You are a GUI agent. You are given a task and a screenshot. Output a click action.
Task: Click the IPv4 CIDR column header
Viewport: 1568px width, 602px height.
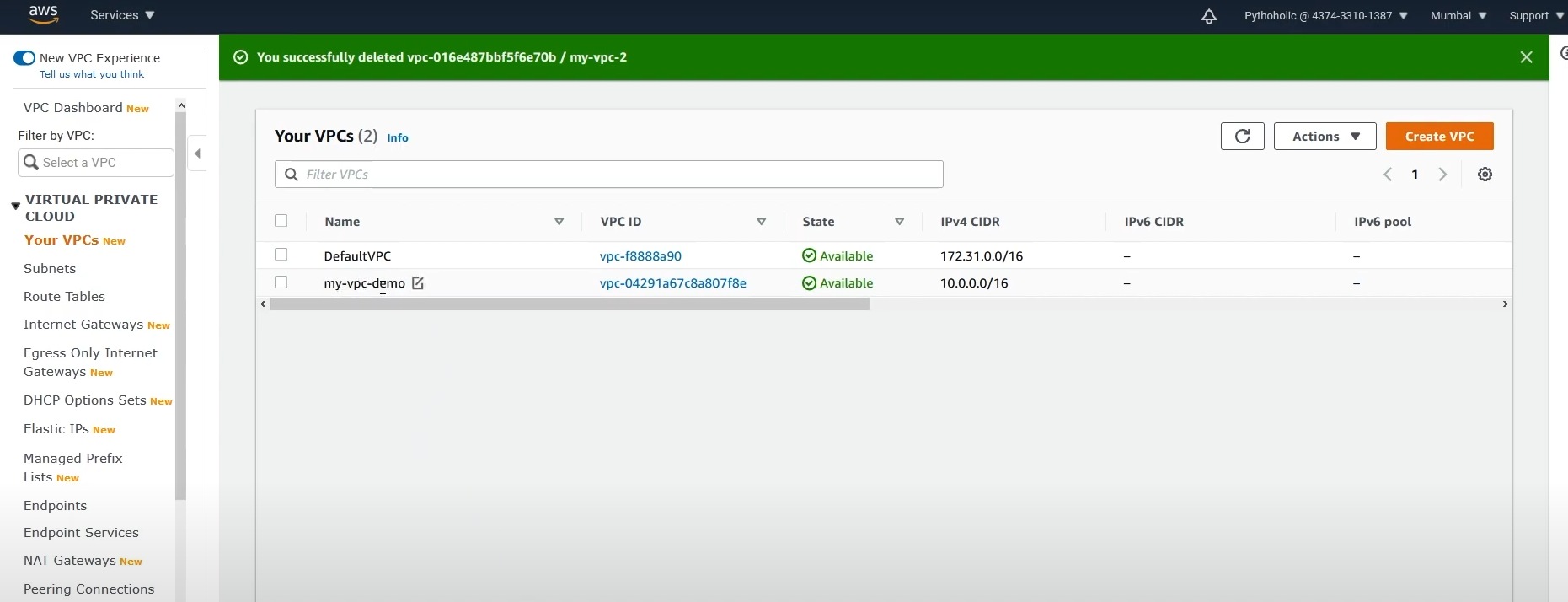[x=970, y=222]
